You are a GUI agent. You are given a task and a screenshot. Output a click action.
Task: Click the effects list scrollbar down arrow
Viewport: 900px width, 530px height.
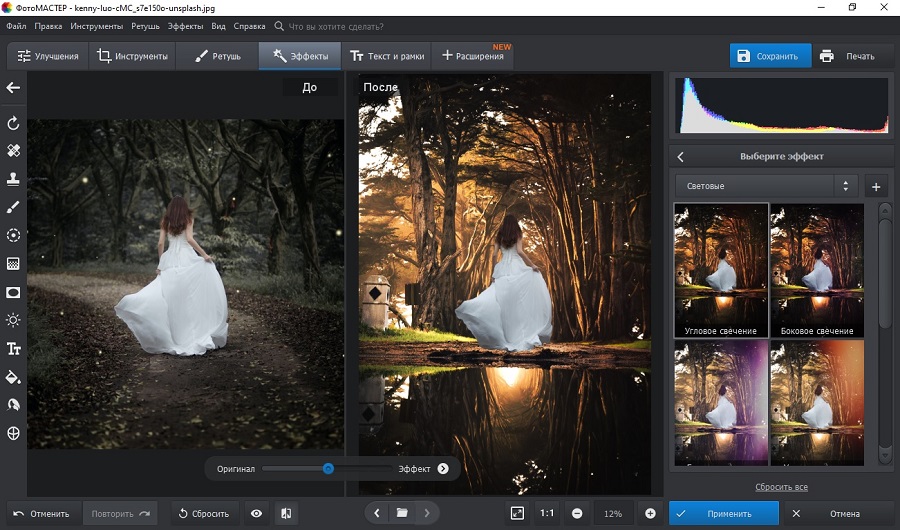pos(885,457)
